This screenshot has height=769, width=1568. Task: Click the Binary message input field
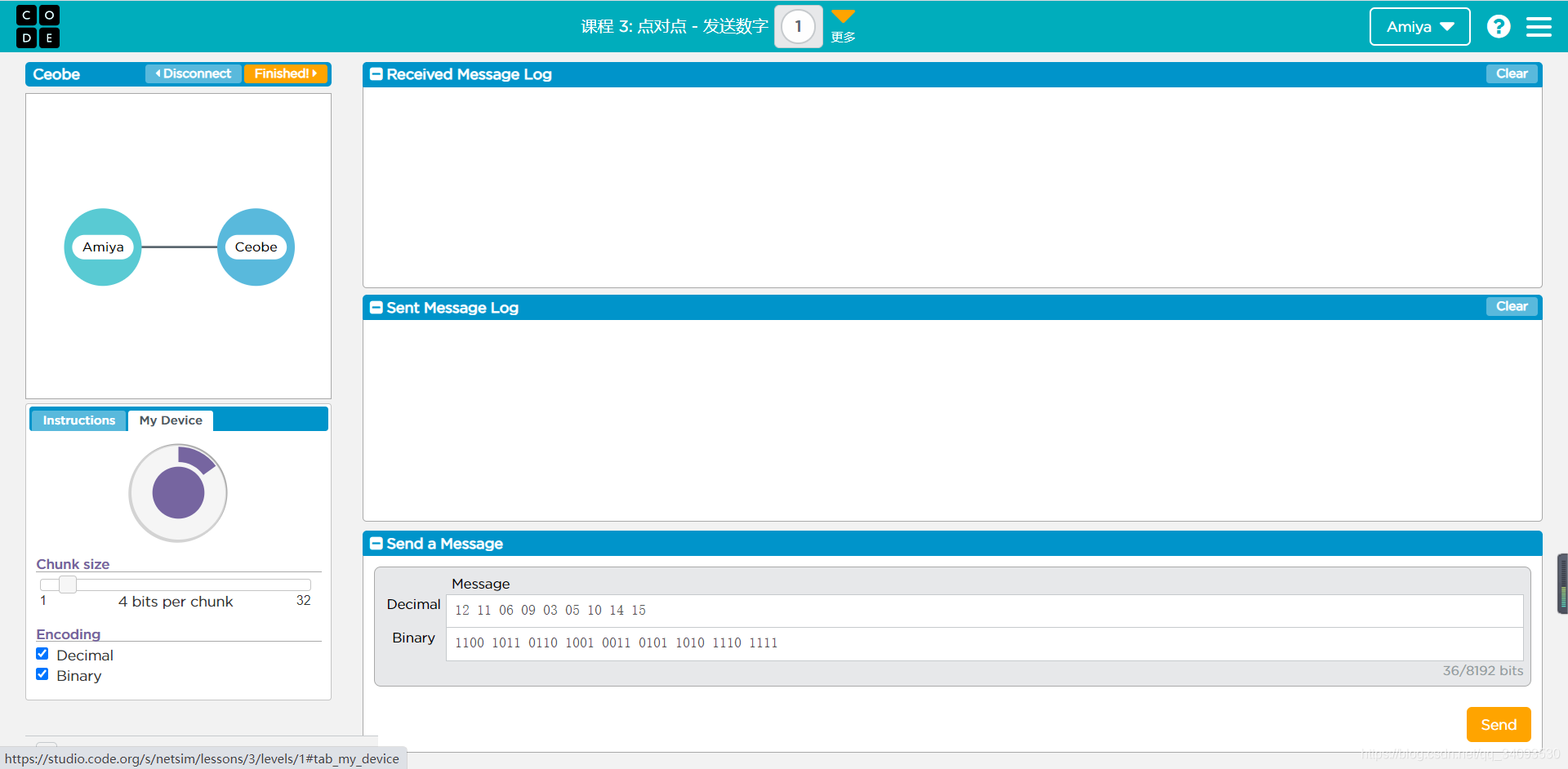click(x=984, y=643)
